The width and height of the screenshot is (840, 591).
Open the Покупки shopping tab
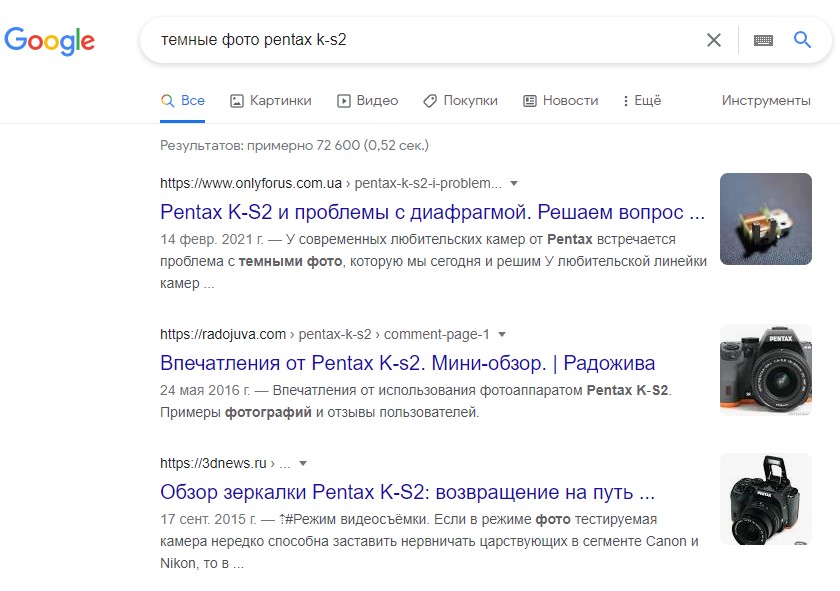tap(460, 100)
